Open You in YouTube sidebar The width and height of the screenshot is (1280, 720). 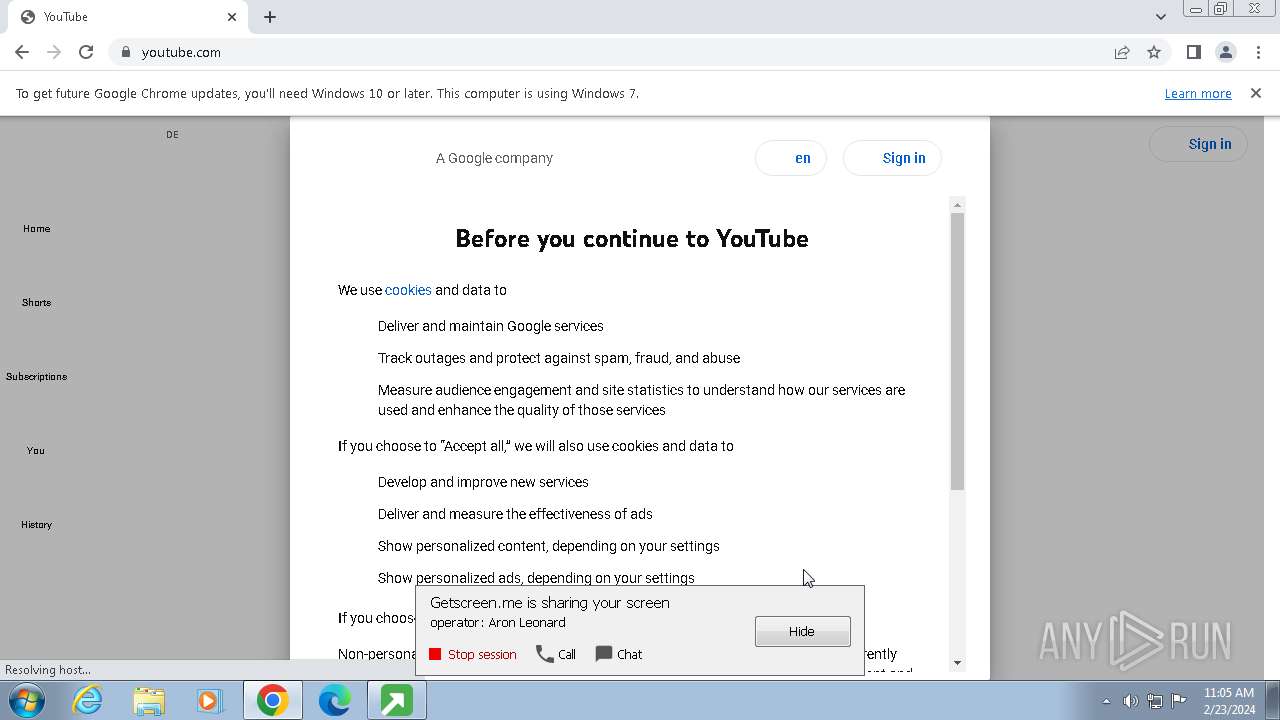tap(36, 451)
